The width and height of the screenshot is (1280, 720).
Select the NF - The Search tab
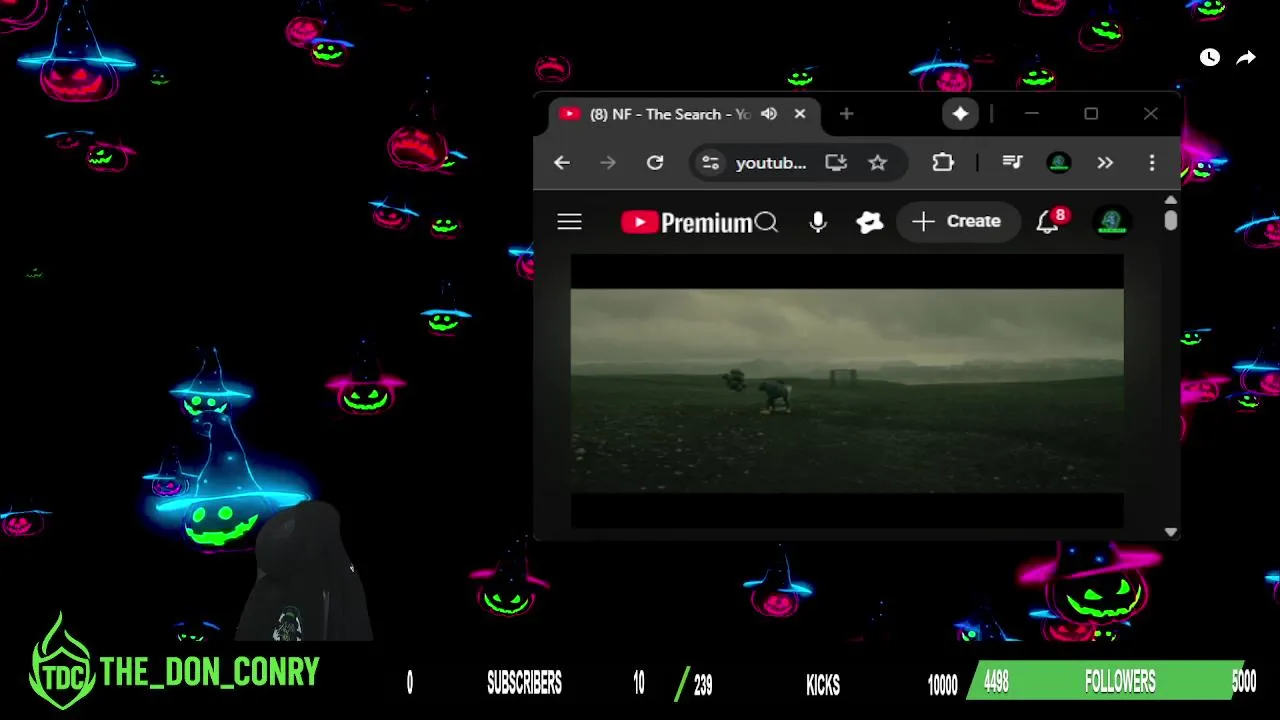[684, 114]
